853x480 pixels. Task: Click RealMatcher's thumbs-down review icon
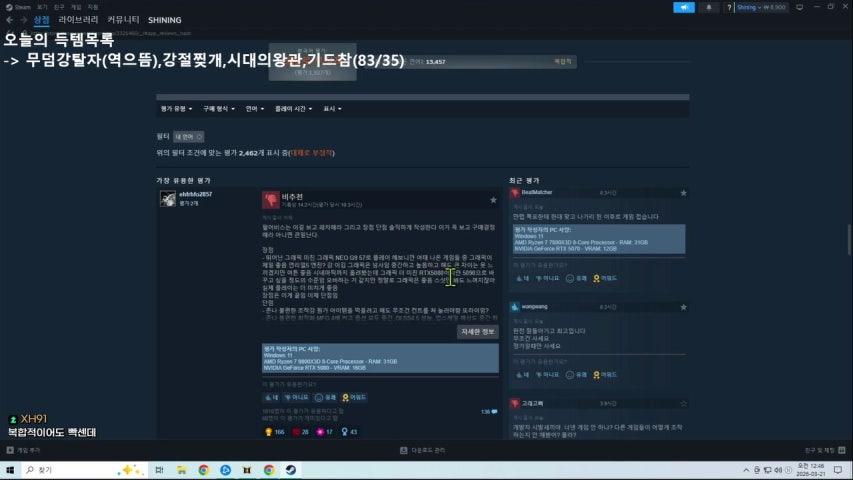515,193
